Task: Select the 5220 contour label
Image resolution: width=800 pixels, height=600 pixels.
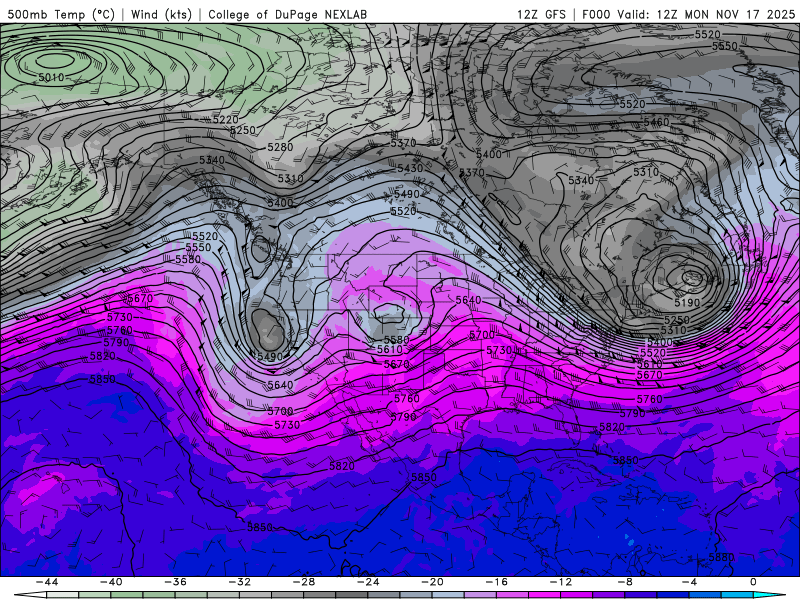Action: (226, 119)
